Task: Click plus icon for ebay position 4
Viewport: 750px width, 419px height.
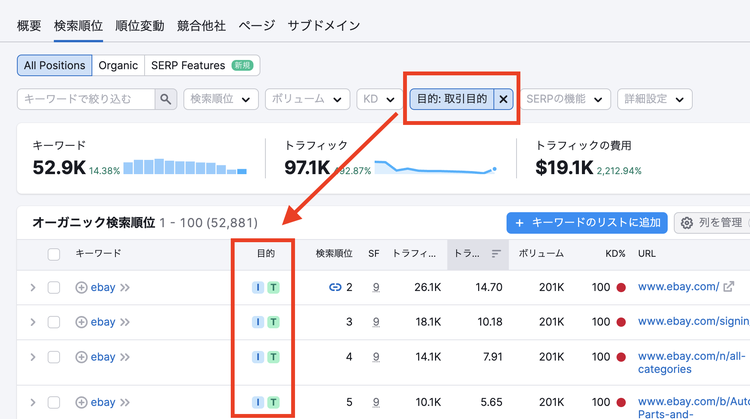Action: [81, 357]
